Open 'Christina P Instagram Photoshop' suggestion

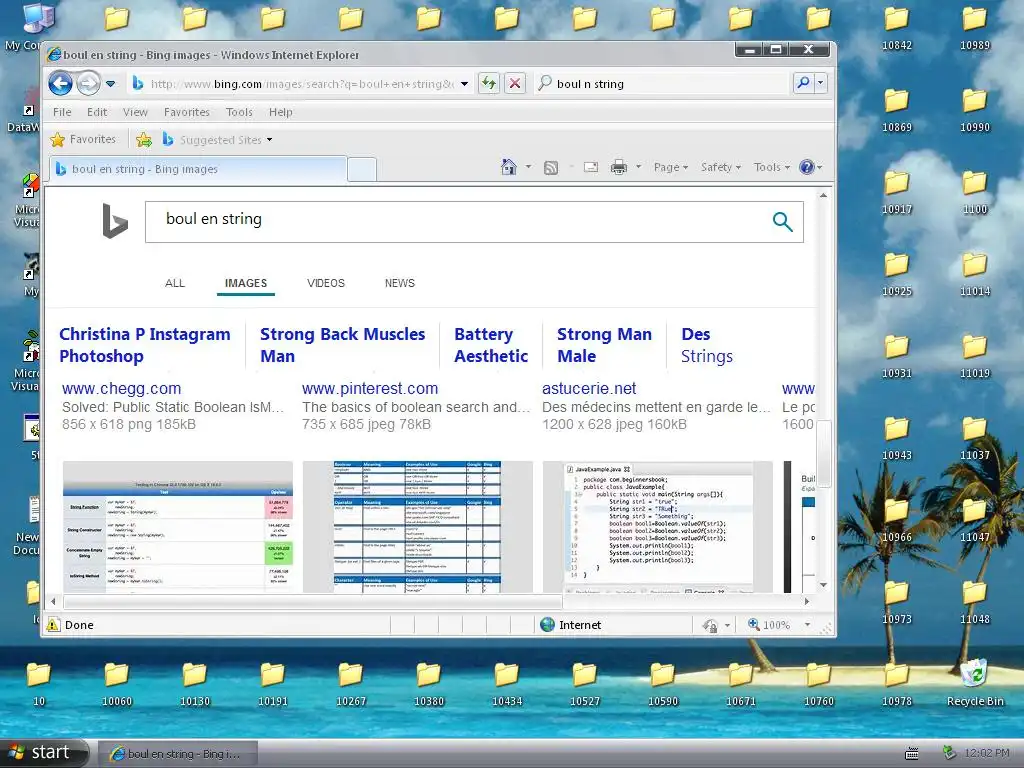145,345
